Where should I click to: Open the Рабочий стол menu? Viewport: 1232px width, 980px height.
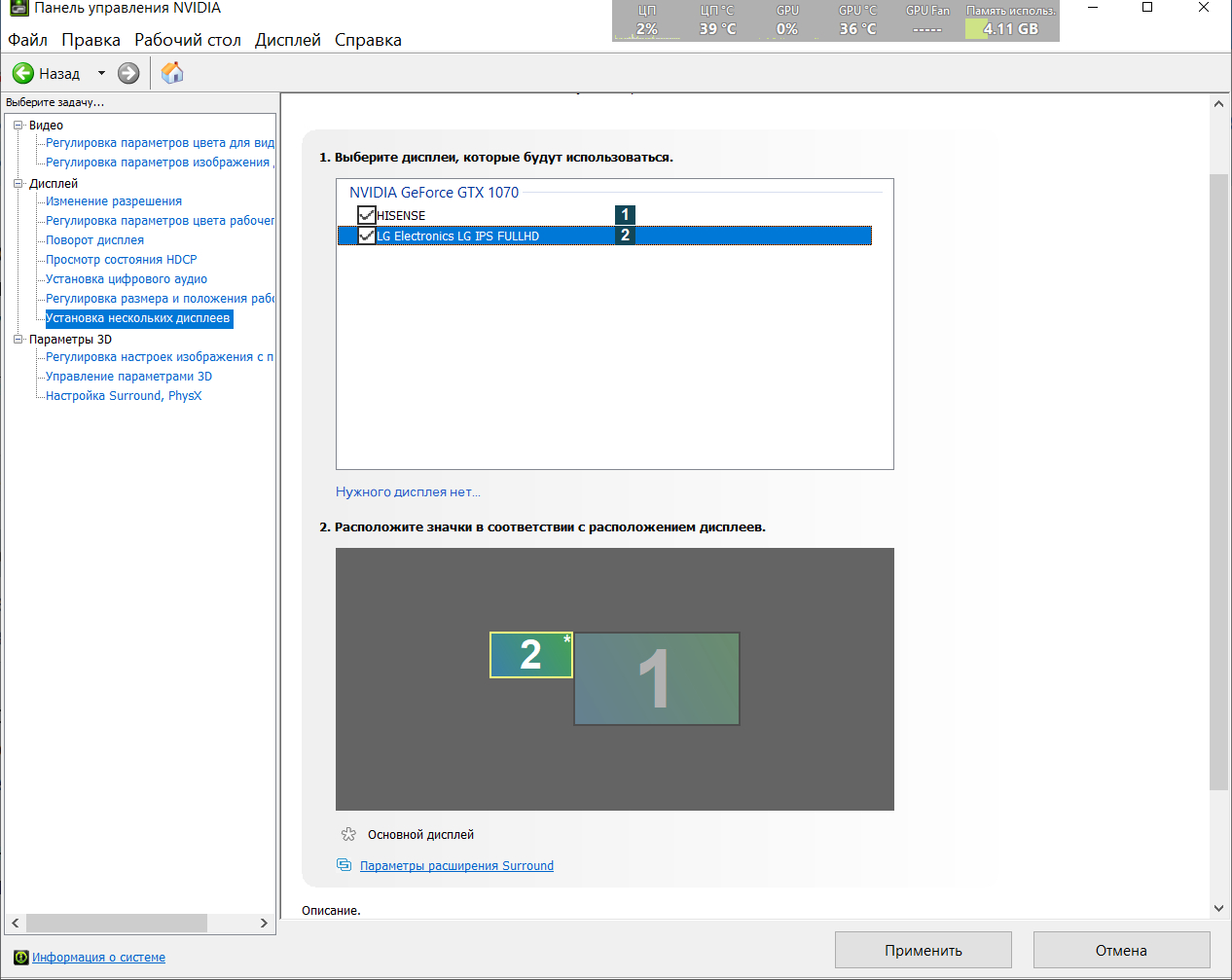[x=188, y=40]
